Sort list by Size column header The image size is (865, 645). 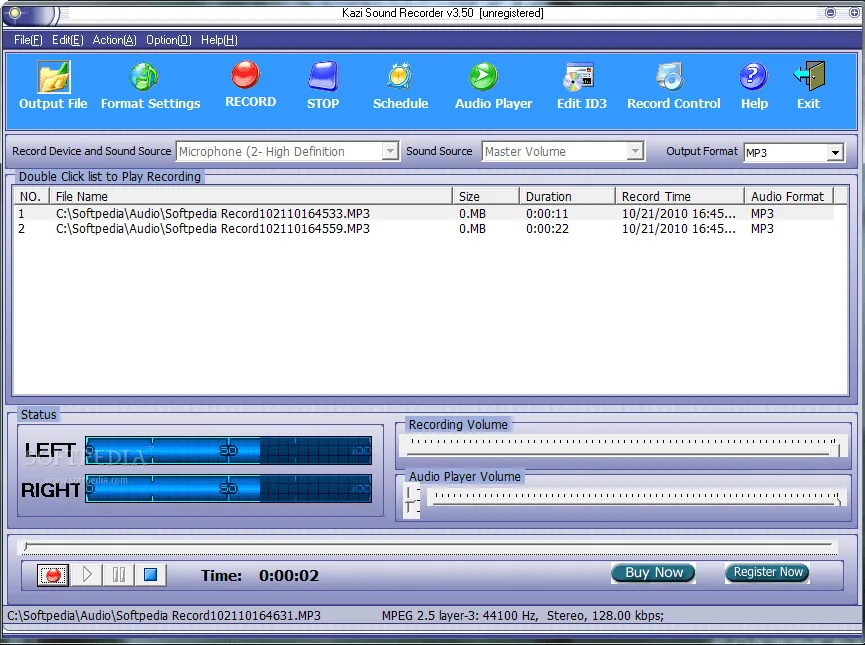[485, 196]
